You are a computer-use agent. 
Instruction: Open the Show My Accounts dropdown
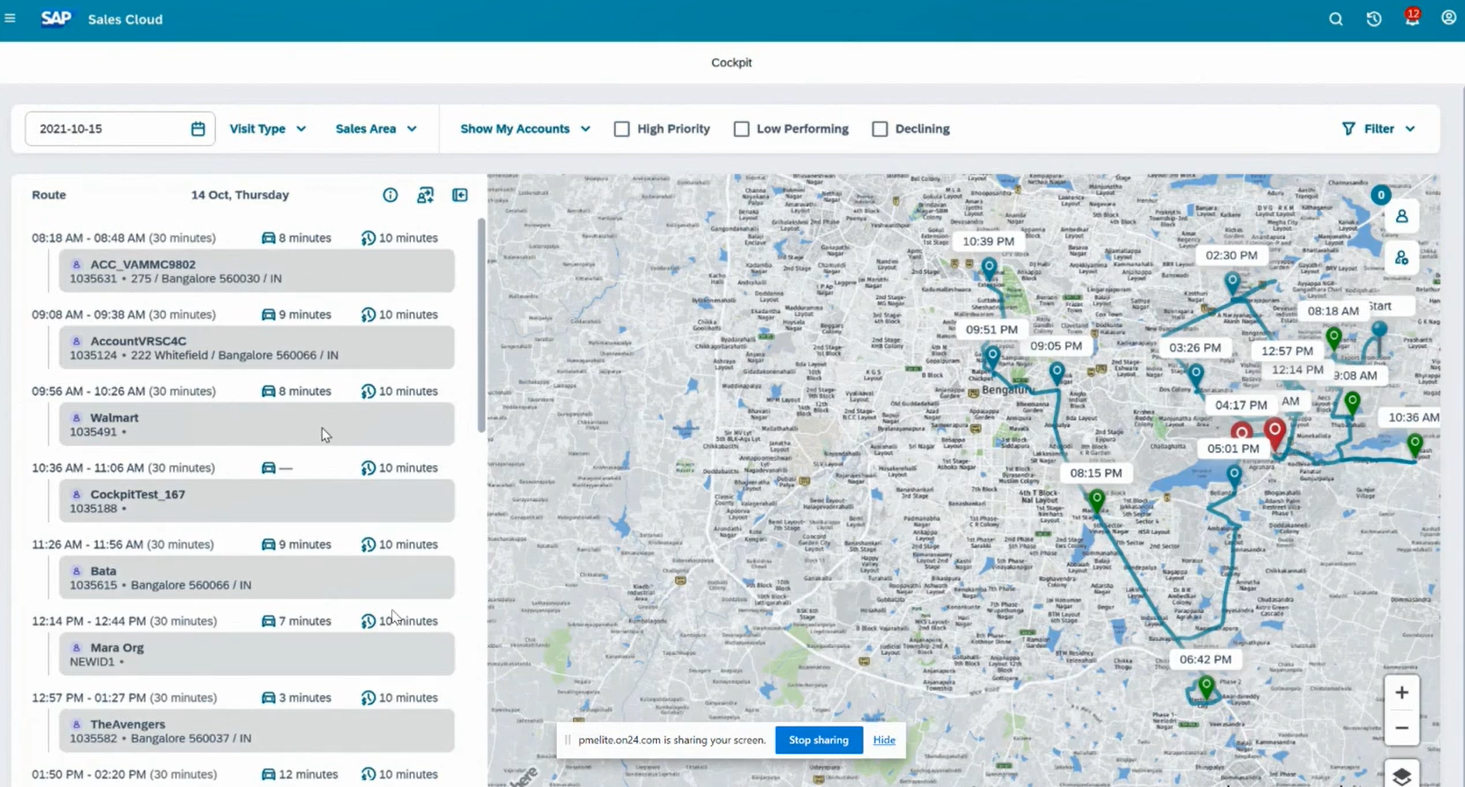coord(525,129)
